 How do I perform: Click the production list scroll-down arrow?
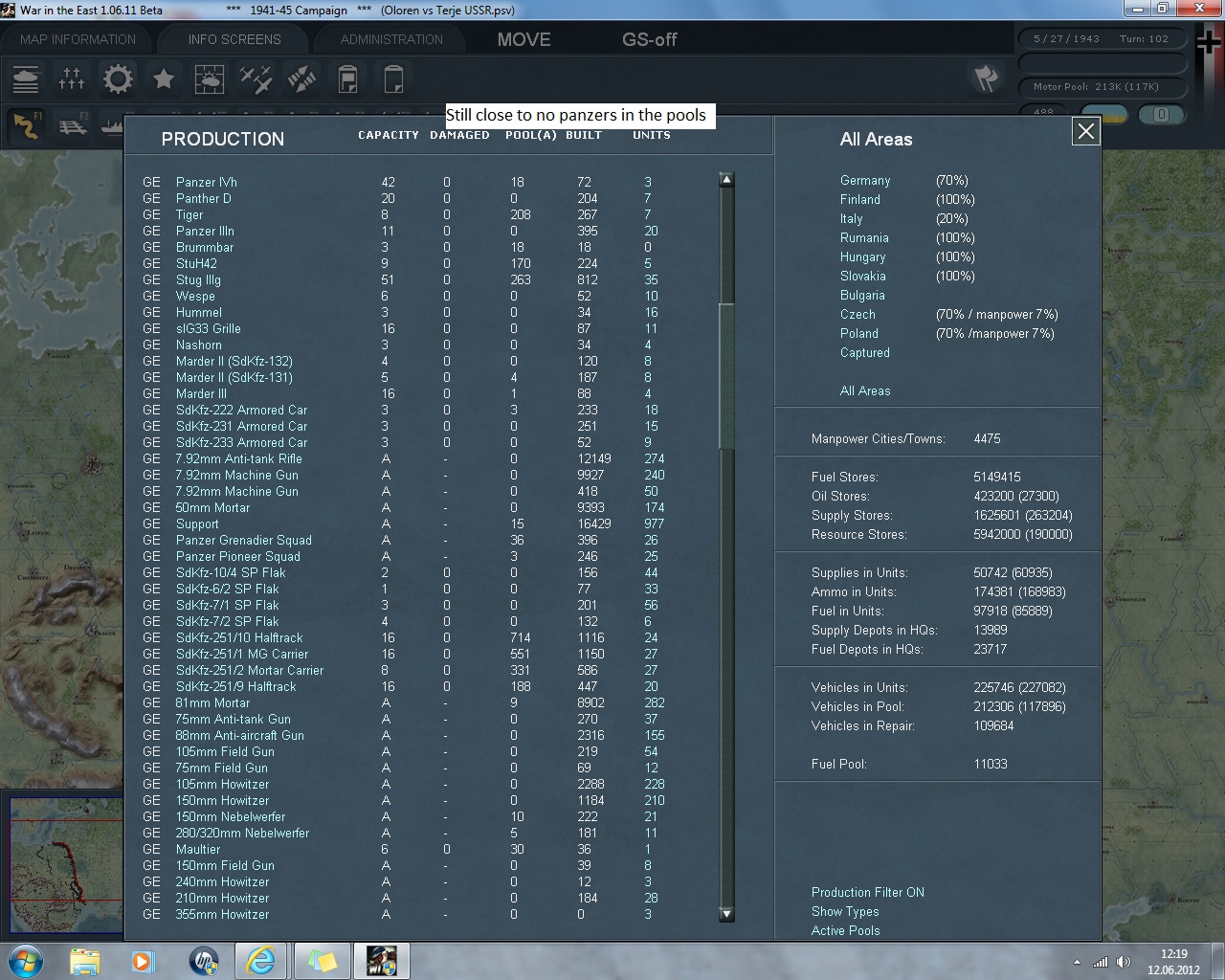point(726,914)
